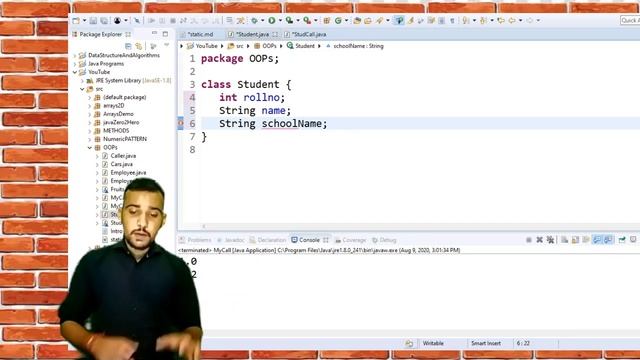Open Caller.java in Package Explorer
Image resolution: width=640 pixels, height=360 pixels.
123,156
